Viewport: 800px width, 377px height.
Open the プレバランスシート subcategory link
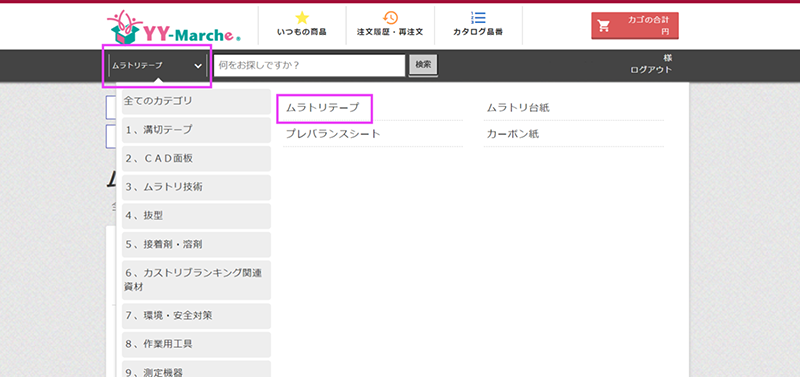point(333,134)
